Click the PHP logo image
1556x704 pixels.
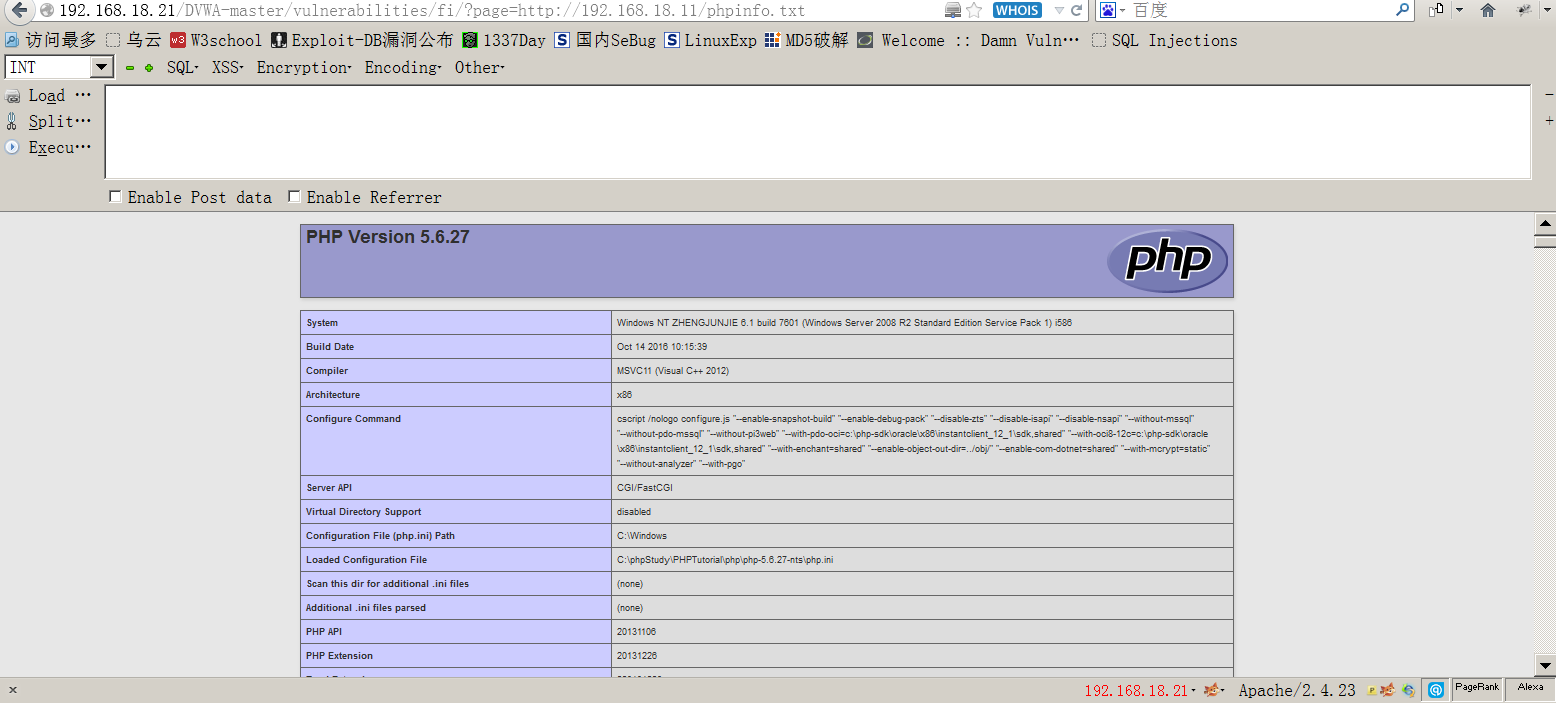pos(1167,261)
